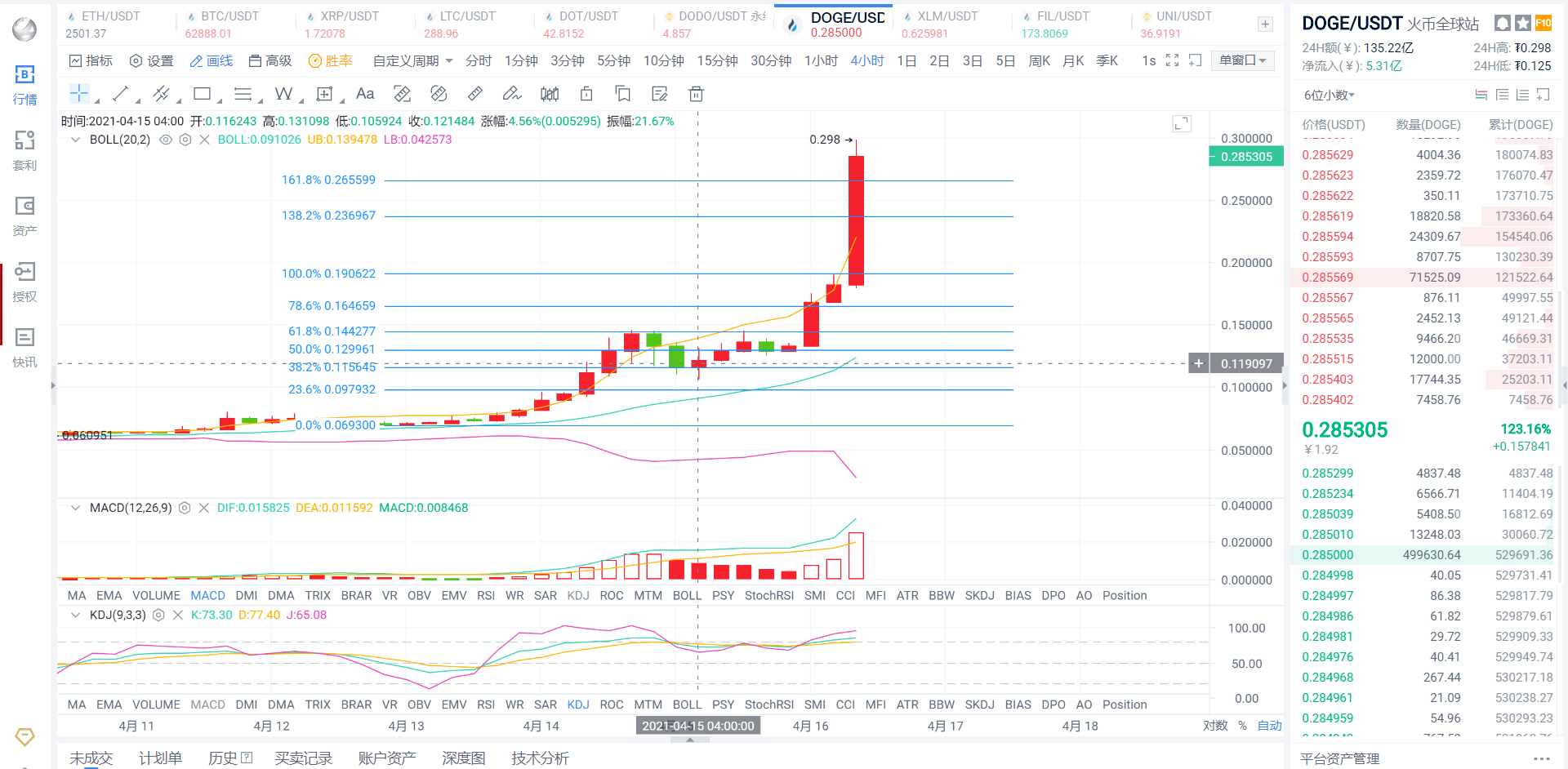Toggle RSI in the row below MACD pane
Viewport: 1568px width, 769px height.
(x=486, y=596)
